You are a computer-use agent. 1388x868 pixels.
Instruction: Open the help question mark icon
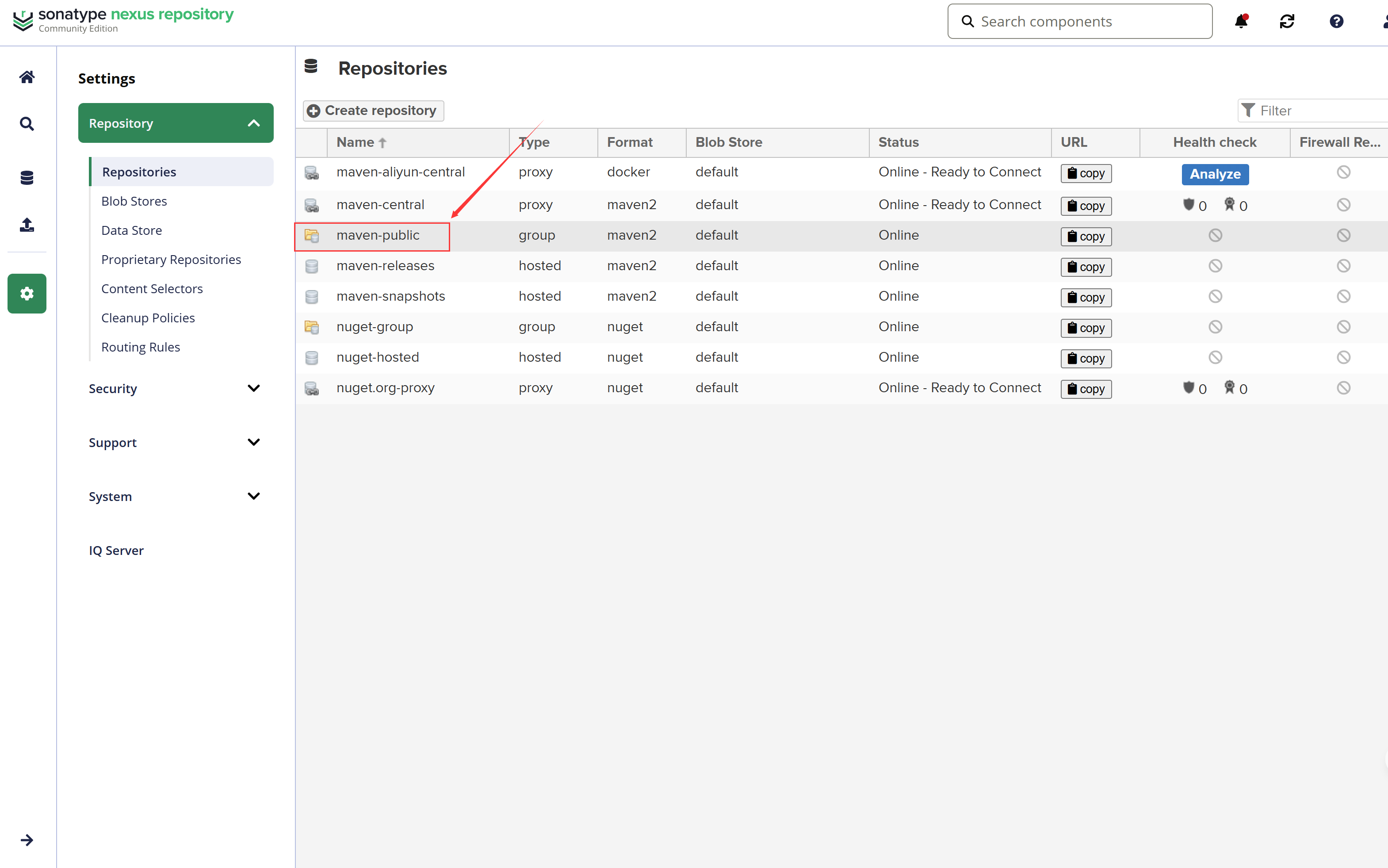[1336, 21]
